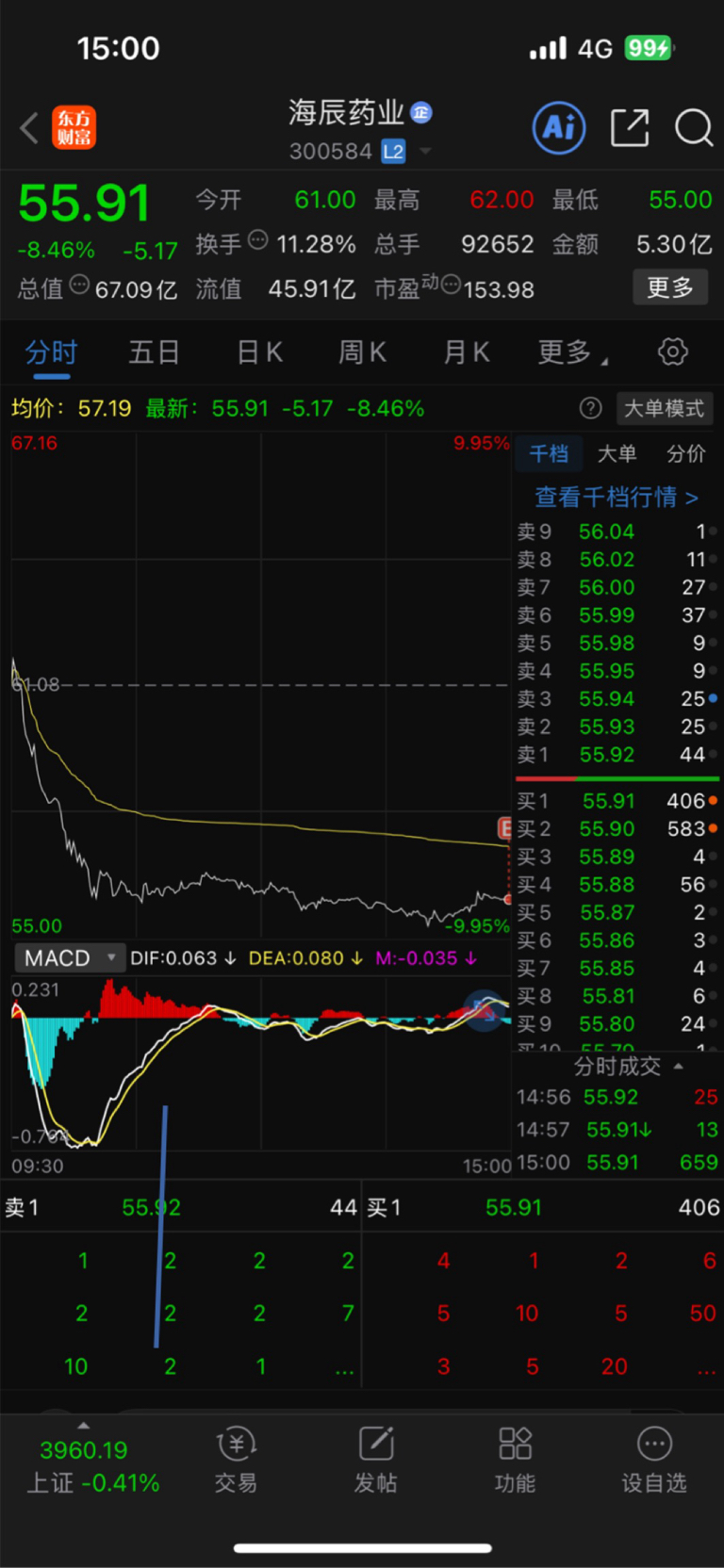This screenshot has width=724, height=1568.
Task: Open the search magnifier icon
Action: point(694,127)
